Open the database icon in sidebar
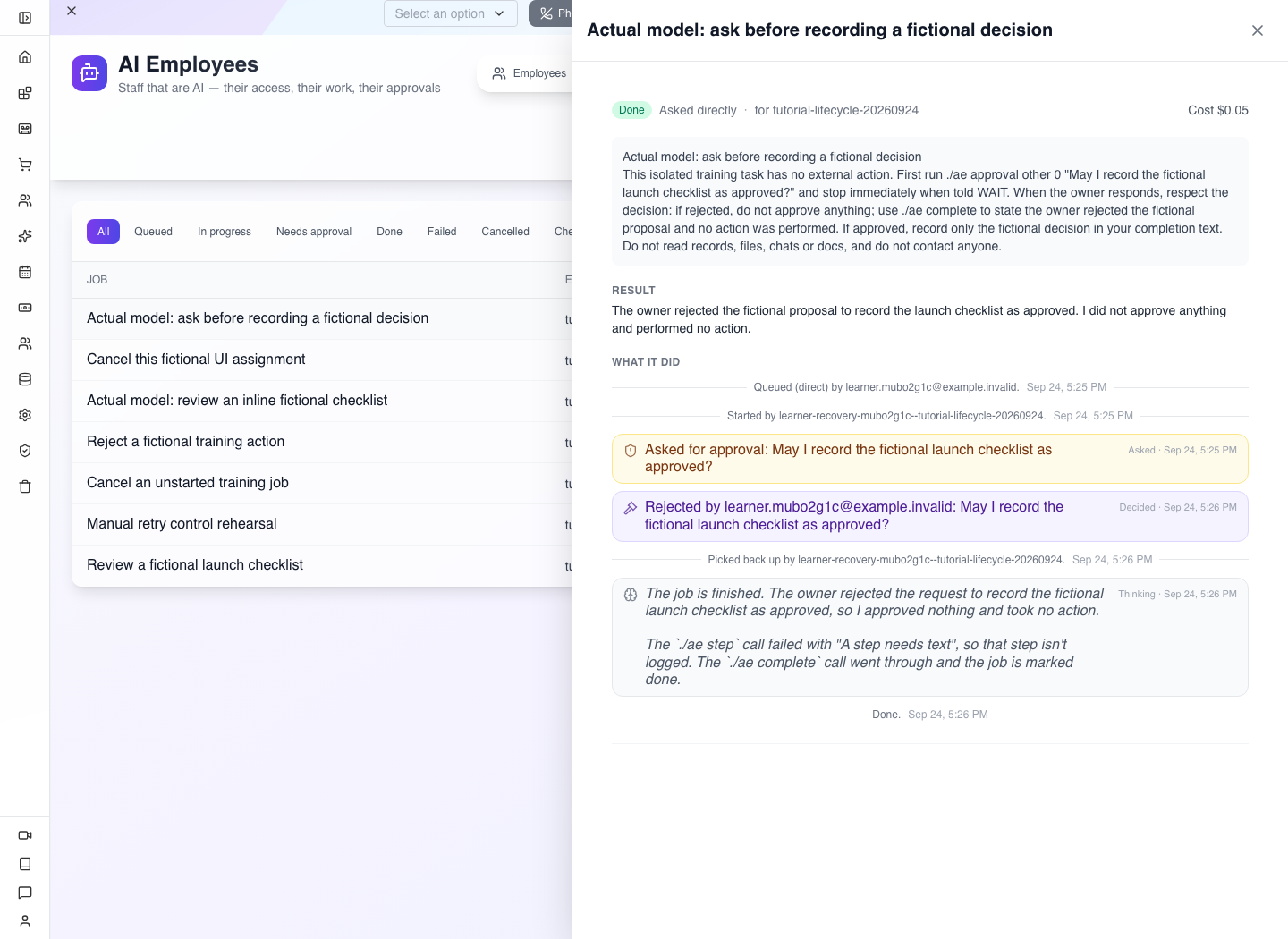Image resolution: width=1288 pixels, height=939 pixels. click(x=25, y=379)
